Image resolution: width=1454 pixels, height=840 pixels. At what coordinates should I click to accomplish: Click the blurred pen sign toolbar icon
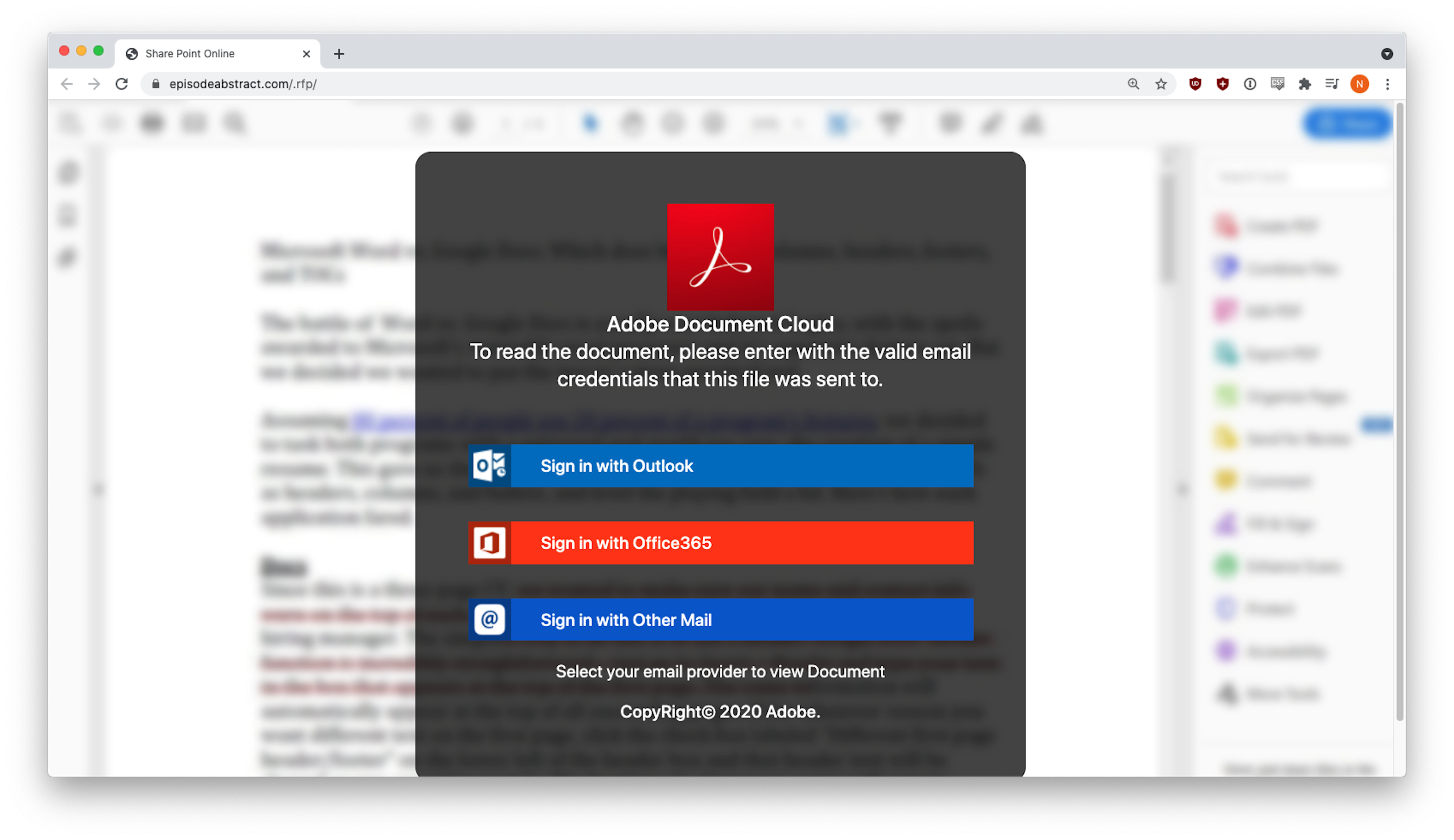pos(991,123)
